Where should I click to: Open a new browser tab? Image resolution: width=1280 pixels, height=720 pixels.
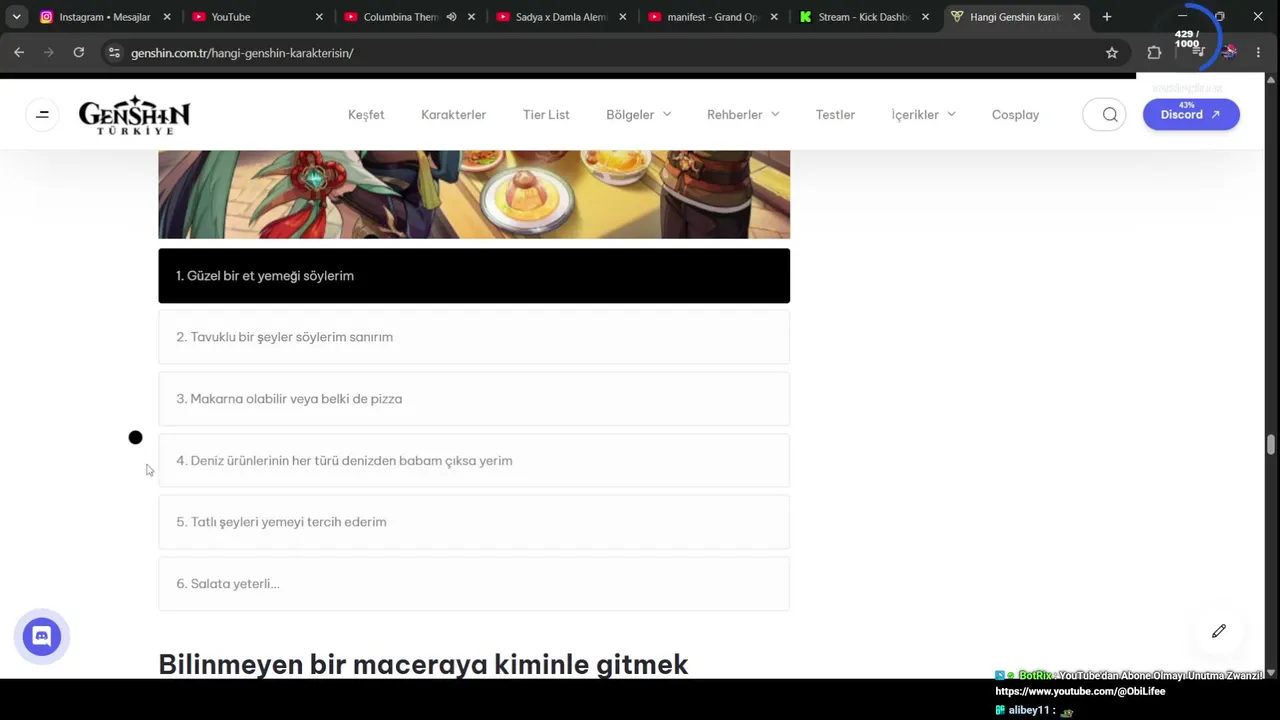click(x=1107, y=17)
